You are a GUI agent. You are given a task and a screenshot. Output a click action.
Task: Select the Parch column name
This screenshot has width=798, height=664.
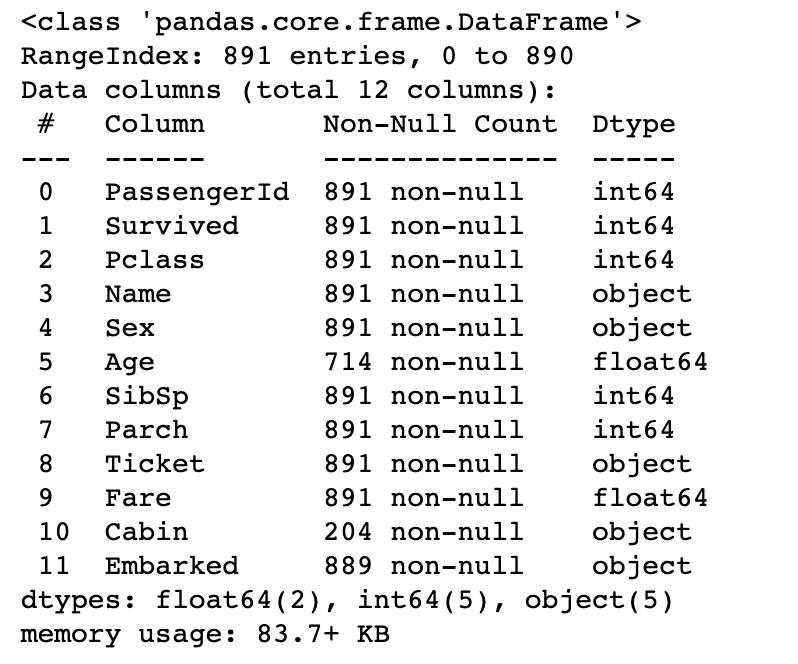(146, 430)
